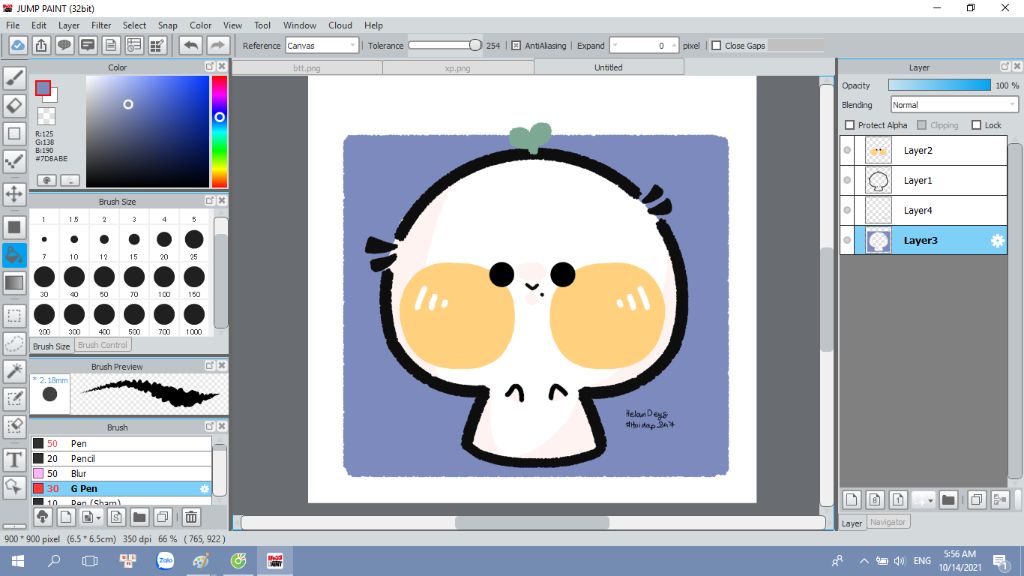This screenshot has height=576, width=1024.
Task: Switch to Navigator tab
Action: click(888, 522)
